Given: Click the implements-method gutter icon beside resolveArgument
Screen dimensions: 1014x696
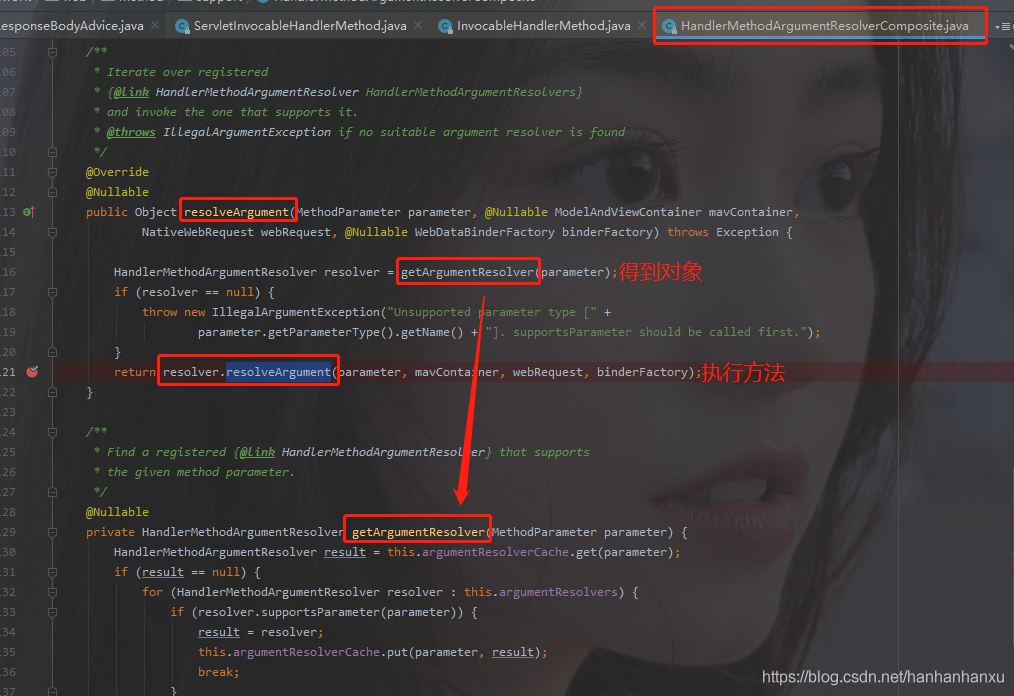Looking at the screenshot, I should 29,212.
